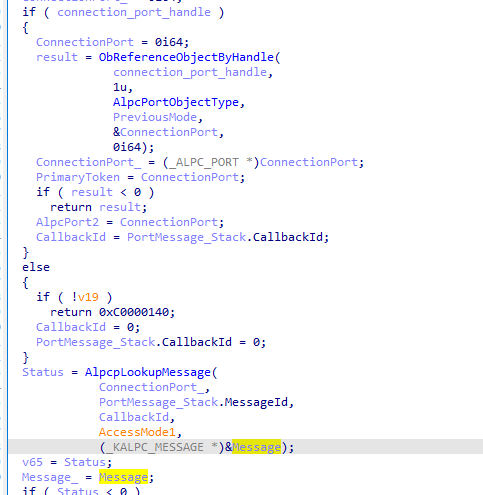Click ObReferenceObjectByHandle function call
Image resolution: width=483 pixels, height=495 pixels.
[186, 57]
